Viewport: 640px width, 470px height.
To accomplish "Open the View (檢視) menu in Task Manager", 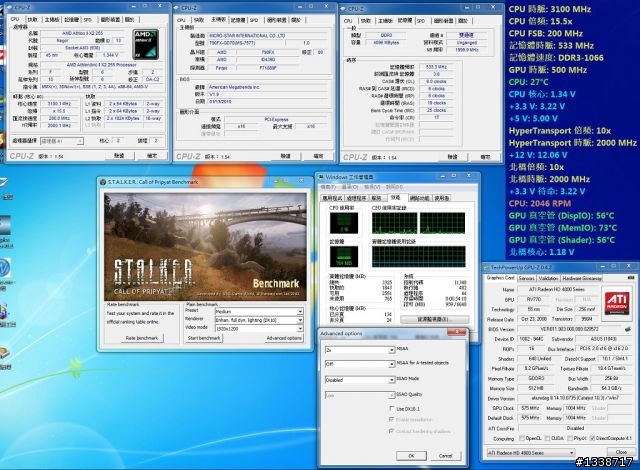I will pos(372,187).
